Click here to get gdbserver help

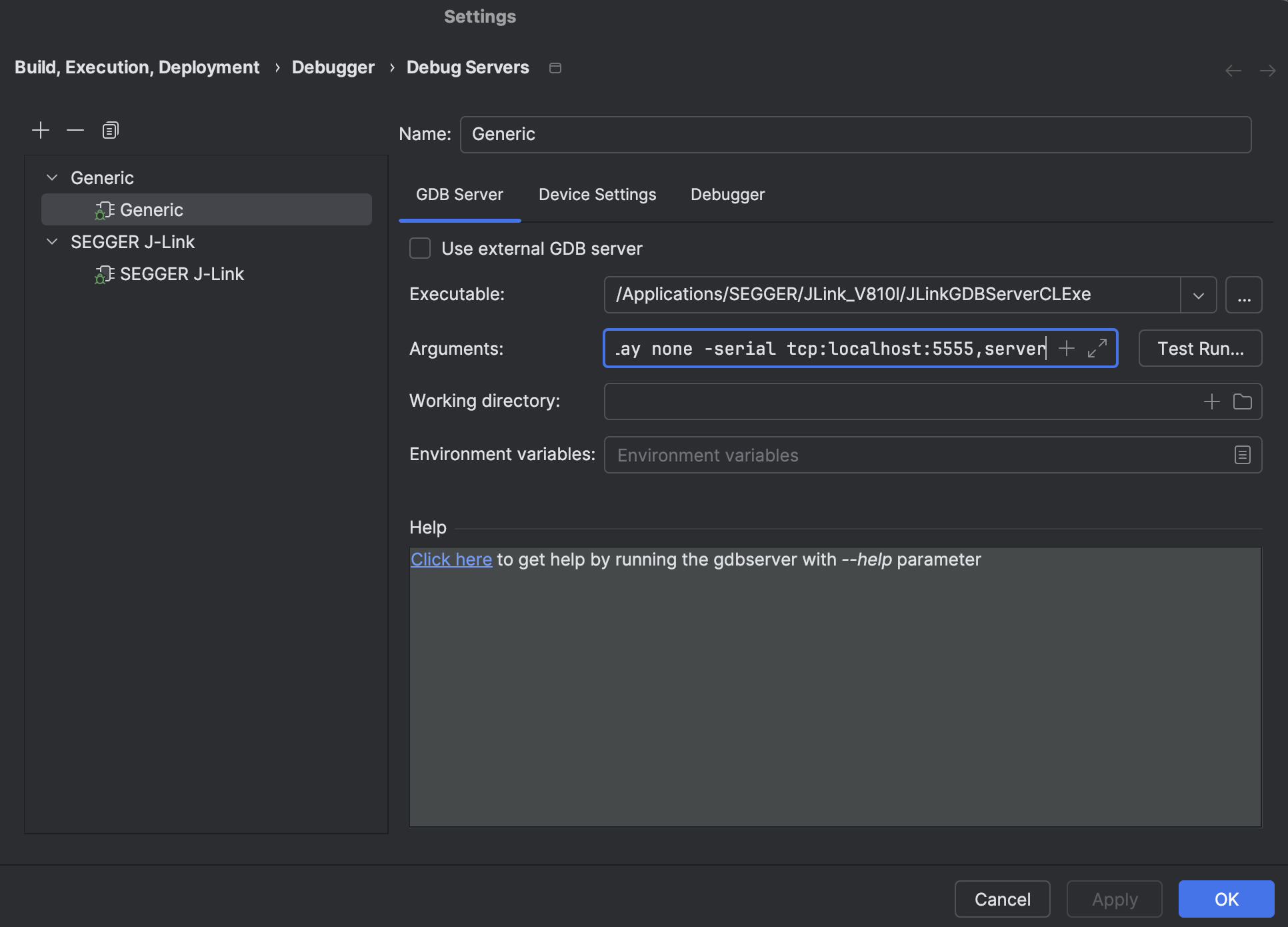pyautogui.click(x=451, y=560)
